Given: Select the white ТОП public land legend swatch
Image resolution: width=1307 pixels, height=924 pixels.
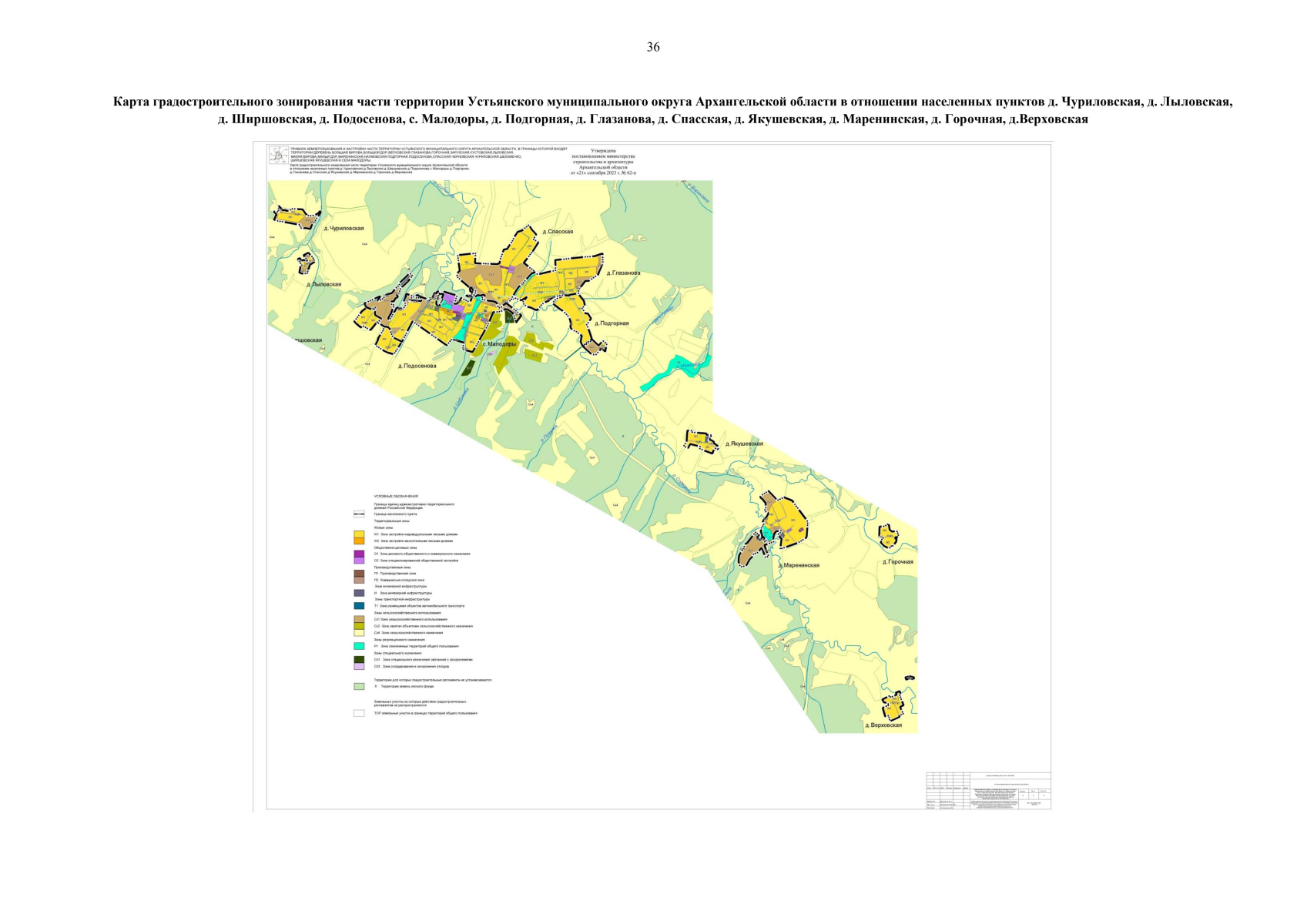Looking at the screenshot, I should (359, 713).
